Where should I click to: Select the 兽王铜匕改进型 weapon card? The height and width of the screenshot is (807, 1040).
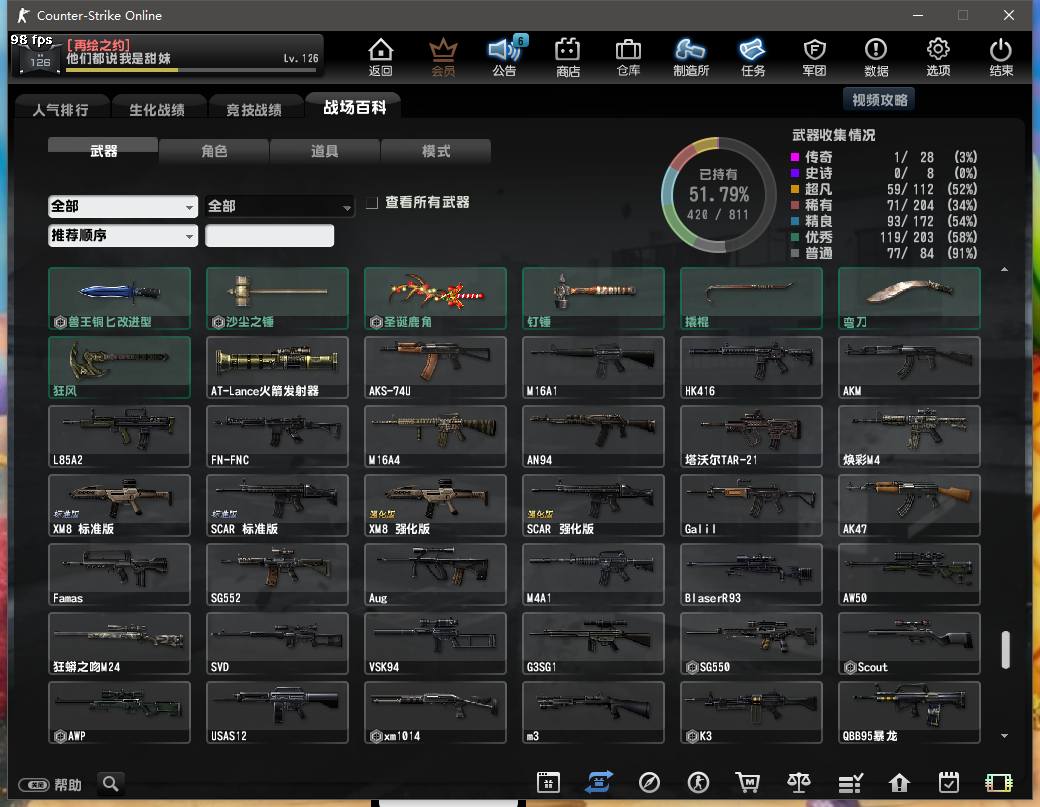click(119, 298)
